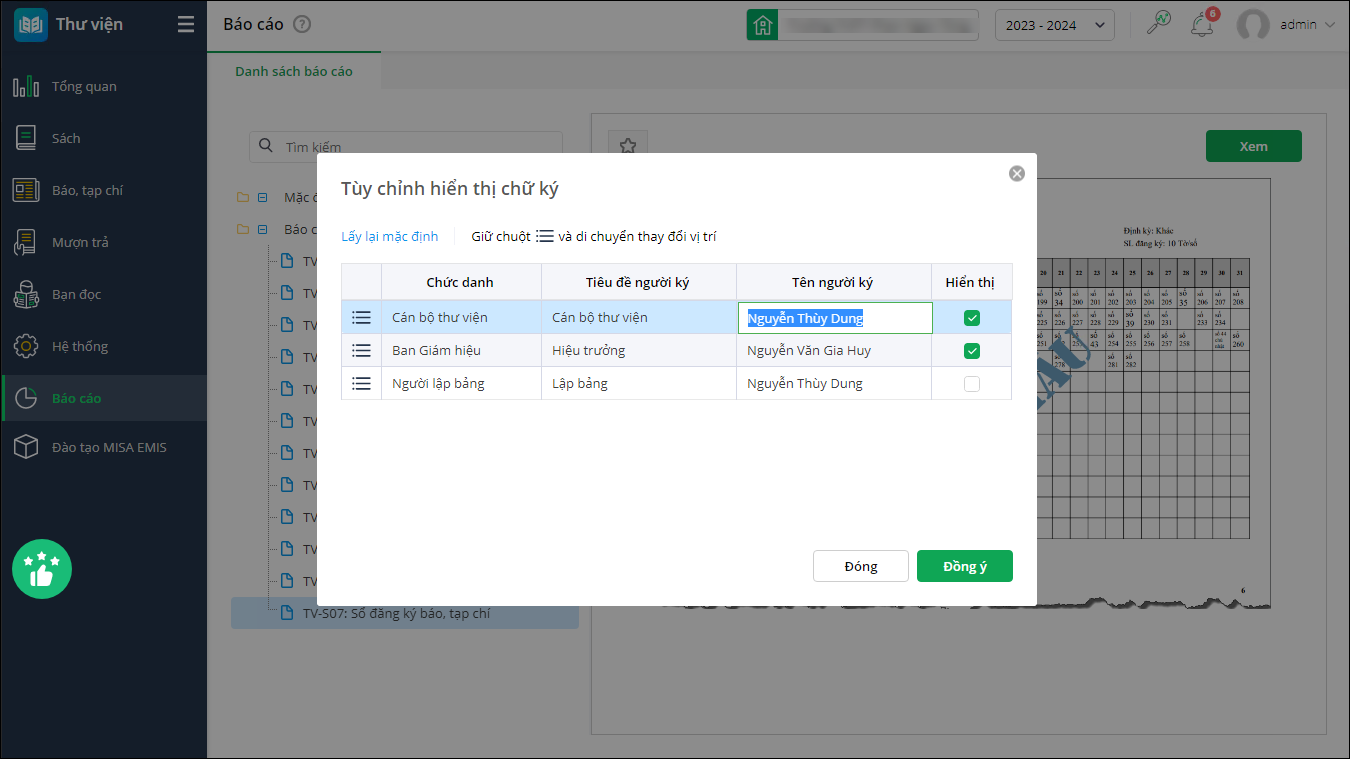
Task: Select TV-S07: Sổ đăng ký báo, tạp chí
Action: tap(405, 614)
